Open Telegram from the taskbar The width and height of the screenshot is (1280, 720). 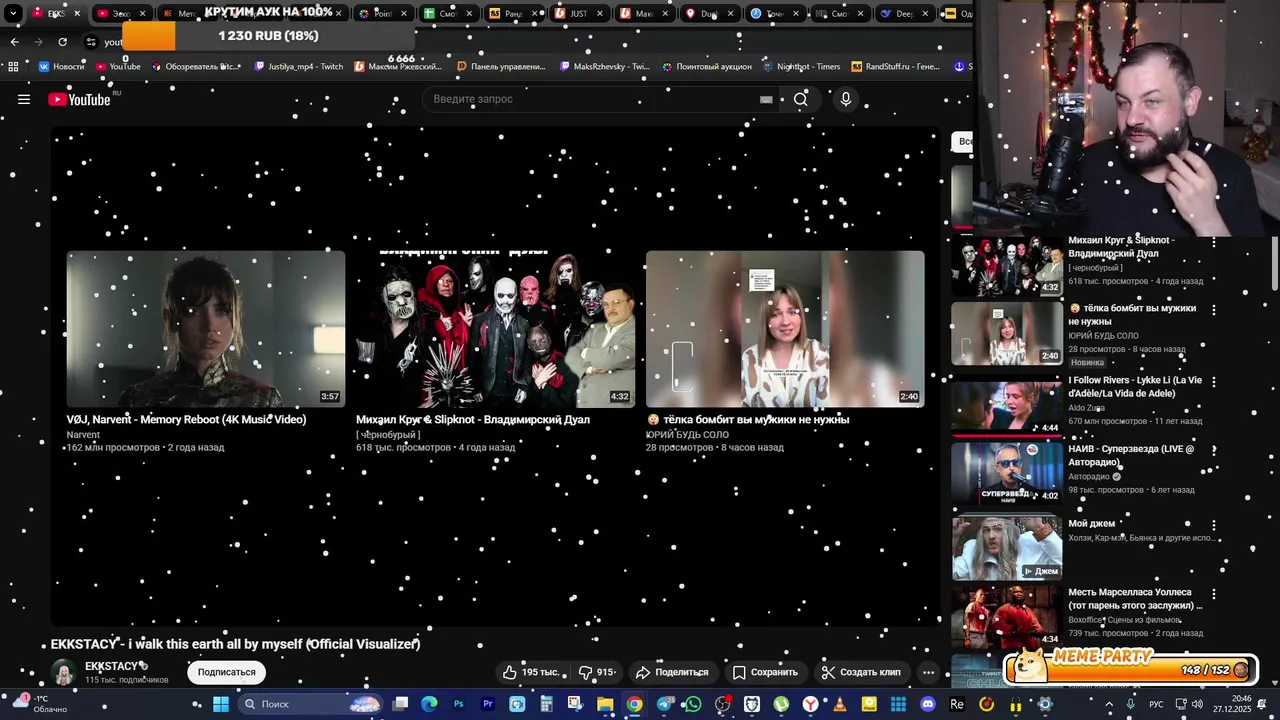click(664, 704)
